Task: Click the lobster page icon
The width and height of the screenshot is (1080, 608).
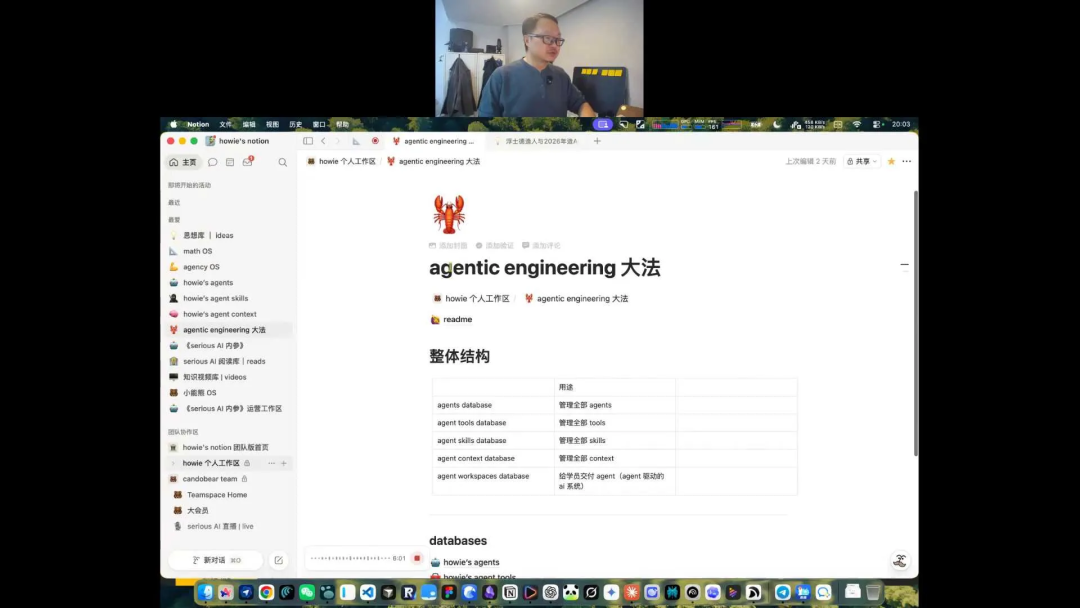Action: pyautogui.click(x=449, y=214)
